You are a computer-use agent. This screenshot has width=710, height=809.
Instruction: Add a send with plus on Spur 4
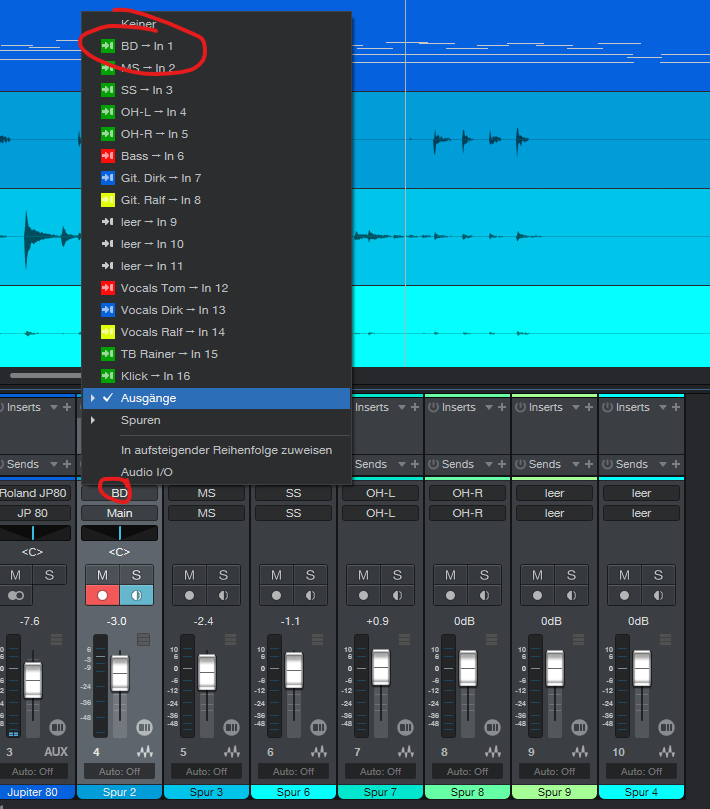click(675, 464)
